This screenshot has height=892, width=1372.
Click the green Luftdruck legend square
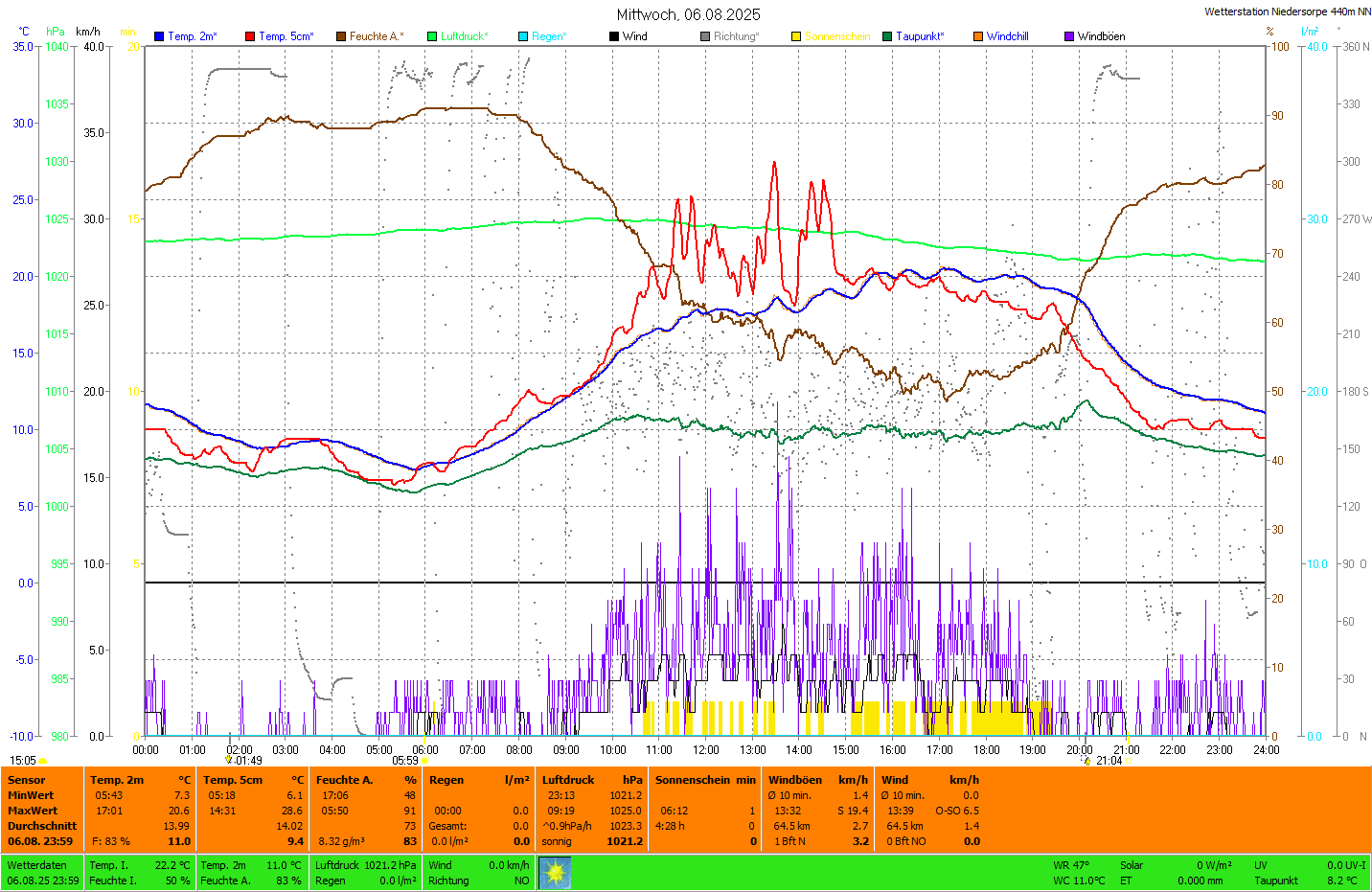432,36
